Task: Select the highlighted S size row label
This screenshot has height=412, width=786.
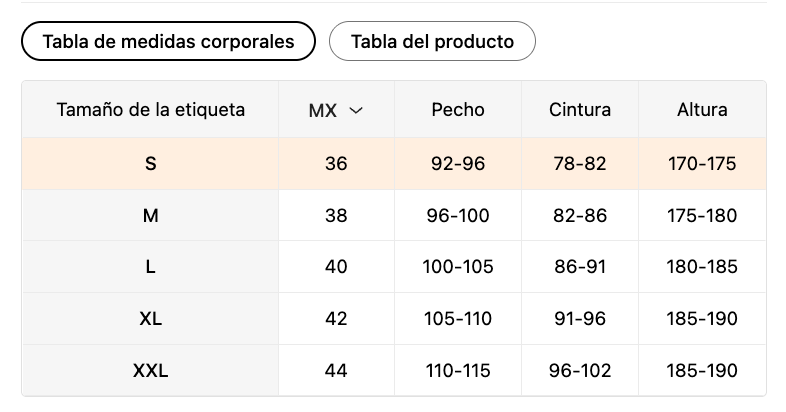Action: 151,163
